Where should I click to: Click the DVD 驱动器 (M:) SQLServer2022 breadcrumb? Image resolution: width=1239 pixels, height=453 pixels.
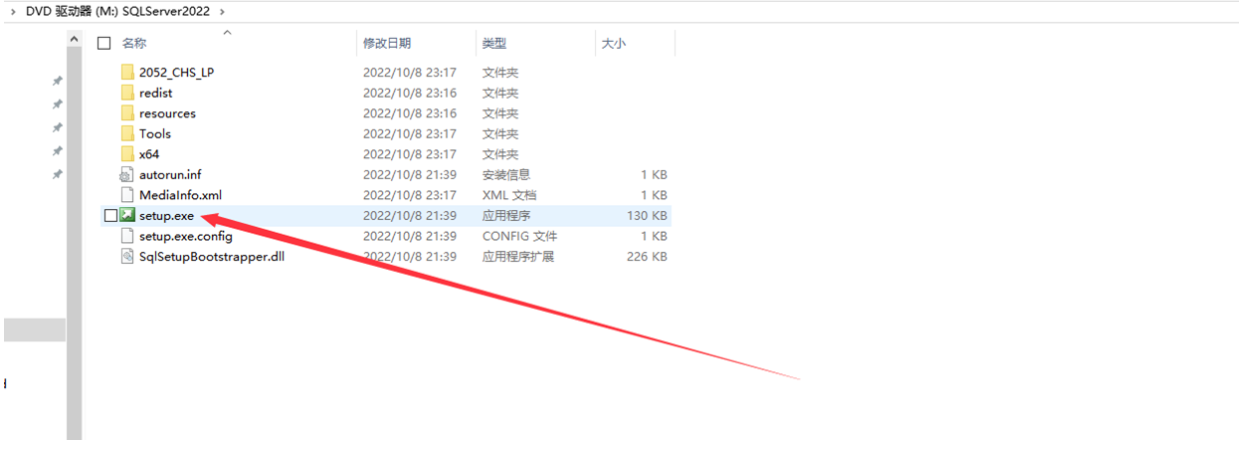119,10
